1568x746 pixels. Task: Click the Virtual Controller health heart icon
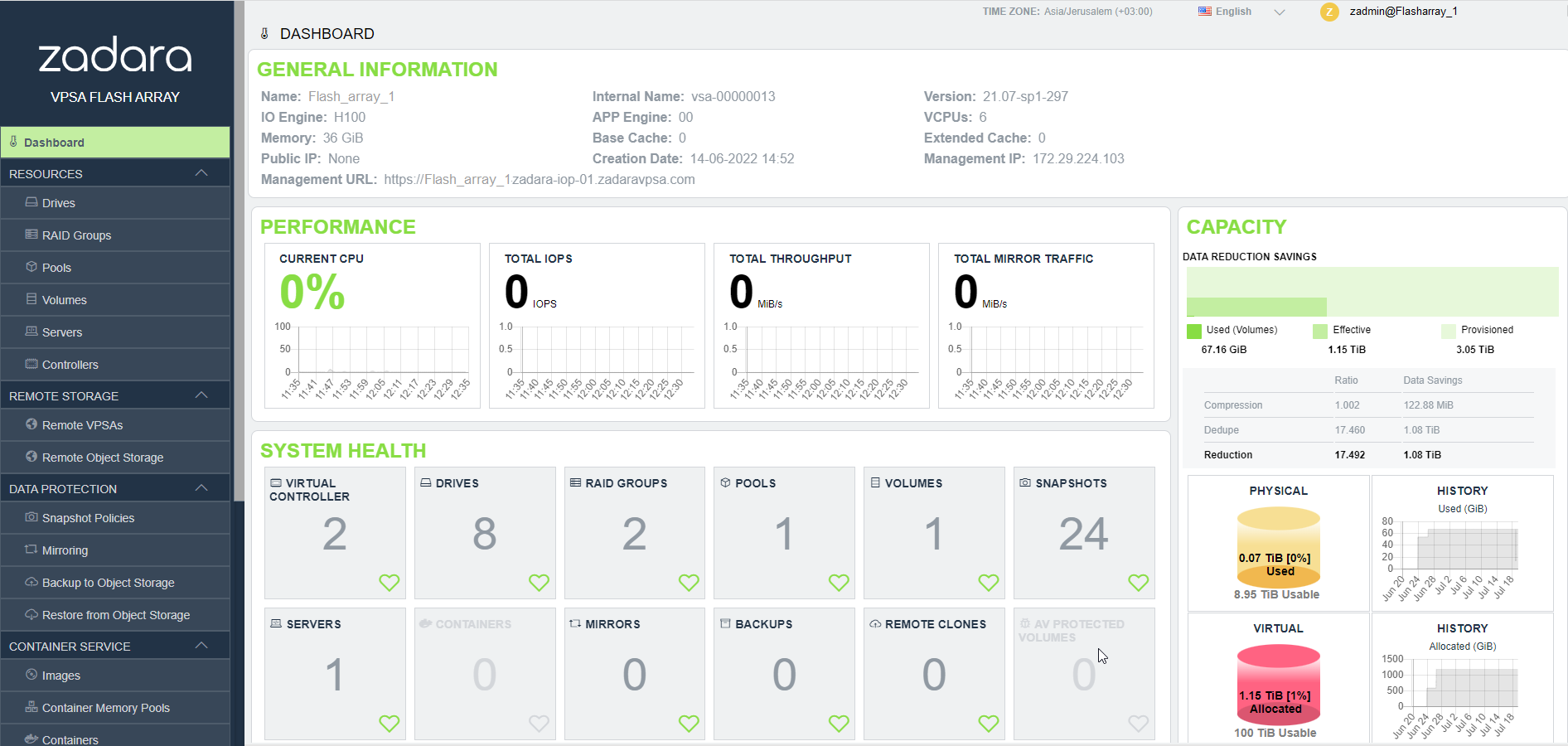(x=390, y=583)
